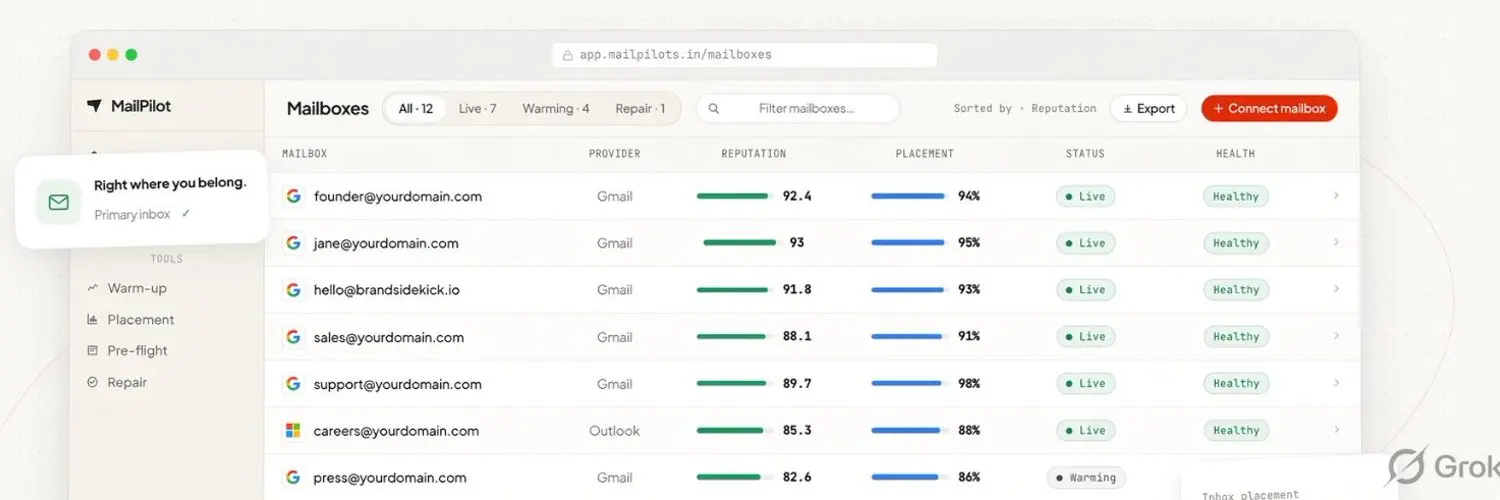1500x500 pixels.
Task: Click the Repair icon in sidebar
Action: pyautogui.click(x=93, y=382)
